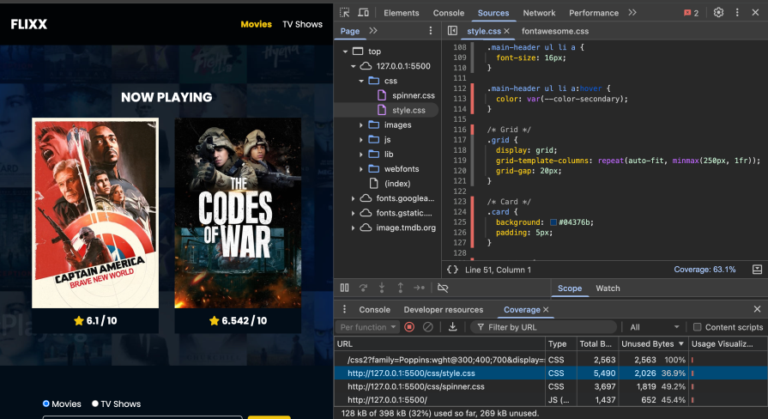Open (index) in the file tree
This screenshot has width=768, height=419.
(x=397, y=184)
